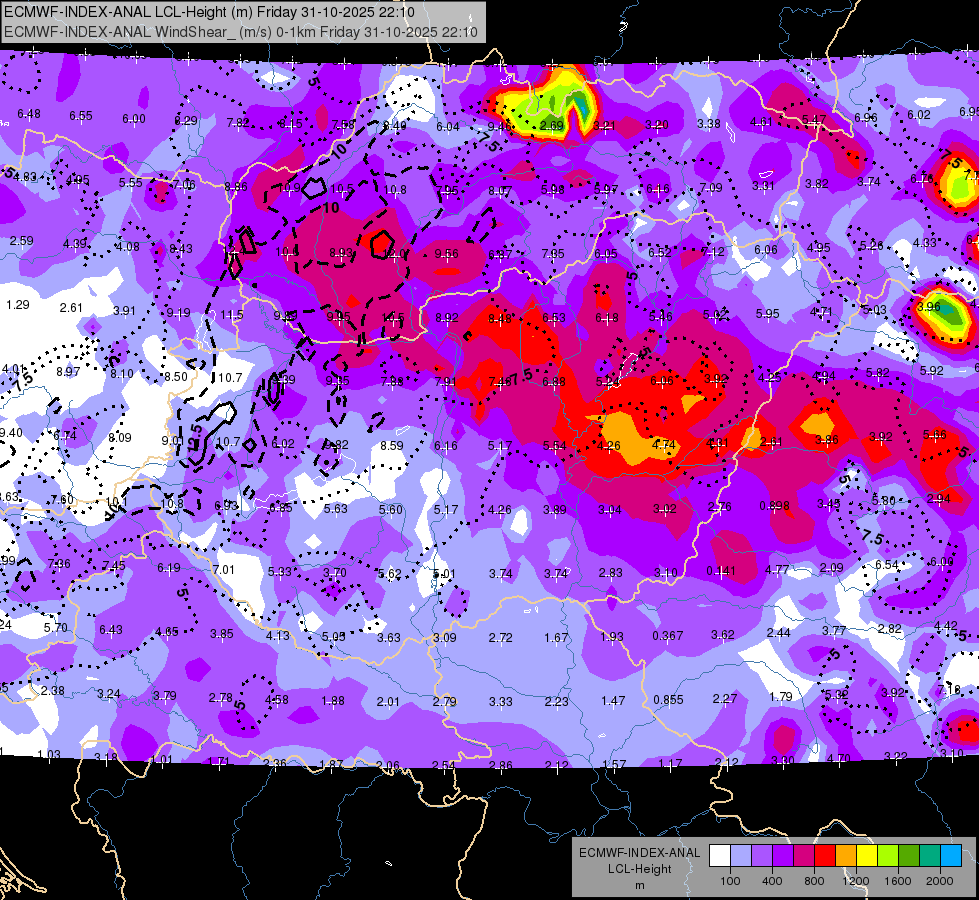Click the grid value 3.38

[x=709, y=124]
